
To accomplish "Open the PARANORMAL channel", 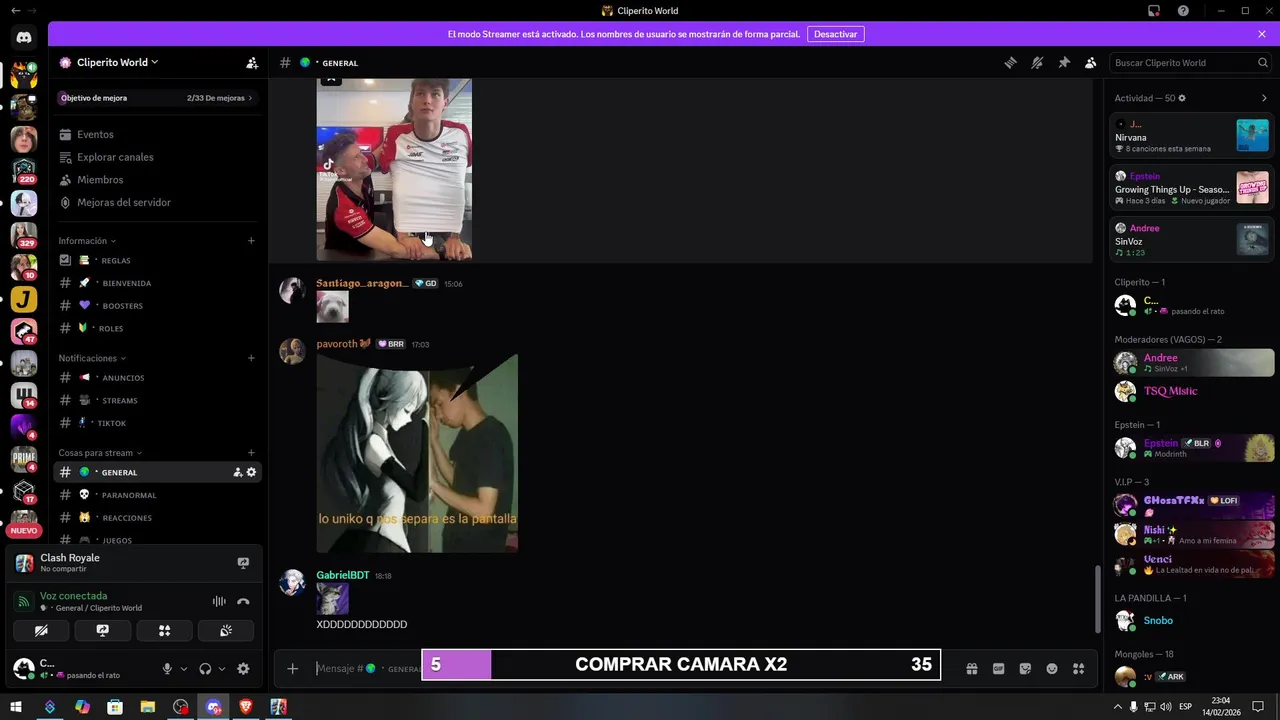I will (x=157, y=495).
